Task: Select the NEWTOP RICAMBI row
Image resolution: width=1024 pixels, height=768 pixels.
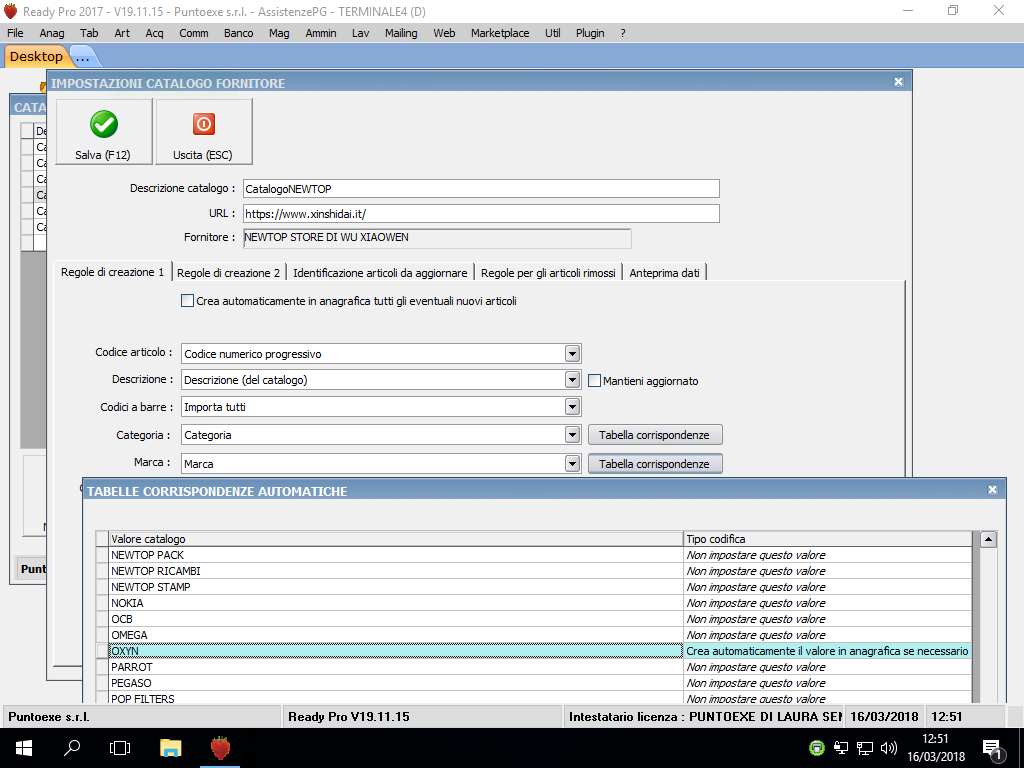Action: [534, 571]
